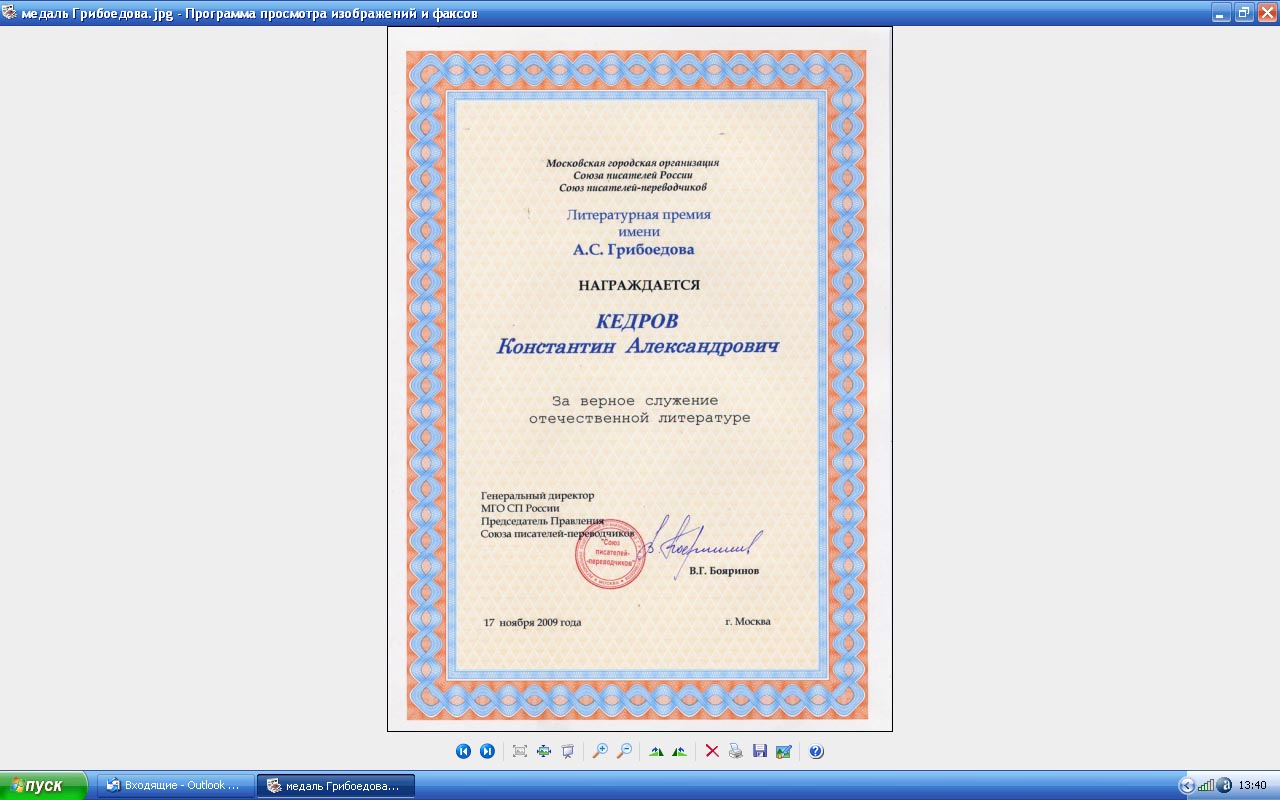Click the медаль Грибоедова taskbar button
This screenshot has width=1280, height=800.
click(335, 786)
